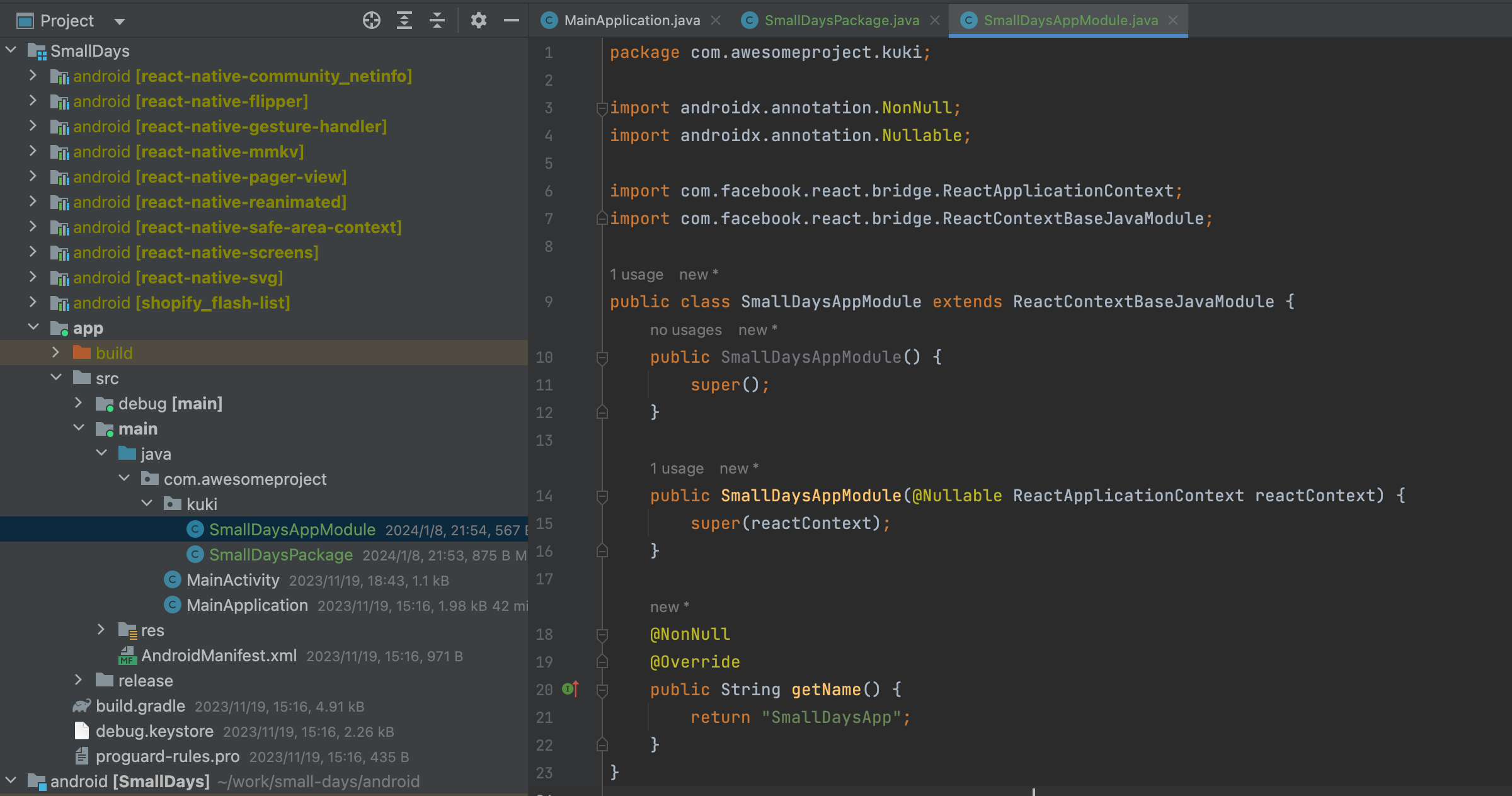Screen dimensions: 1512x796
Task: Click the fold marker at line 10 constructor
Action: click(x=602, y=358)
